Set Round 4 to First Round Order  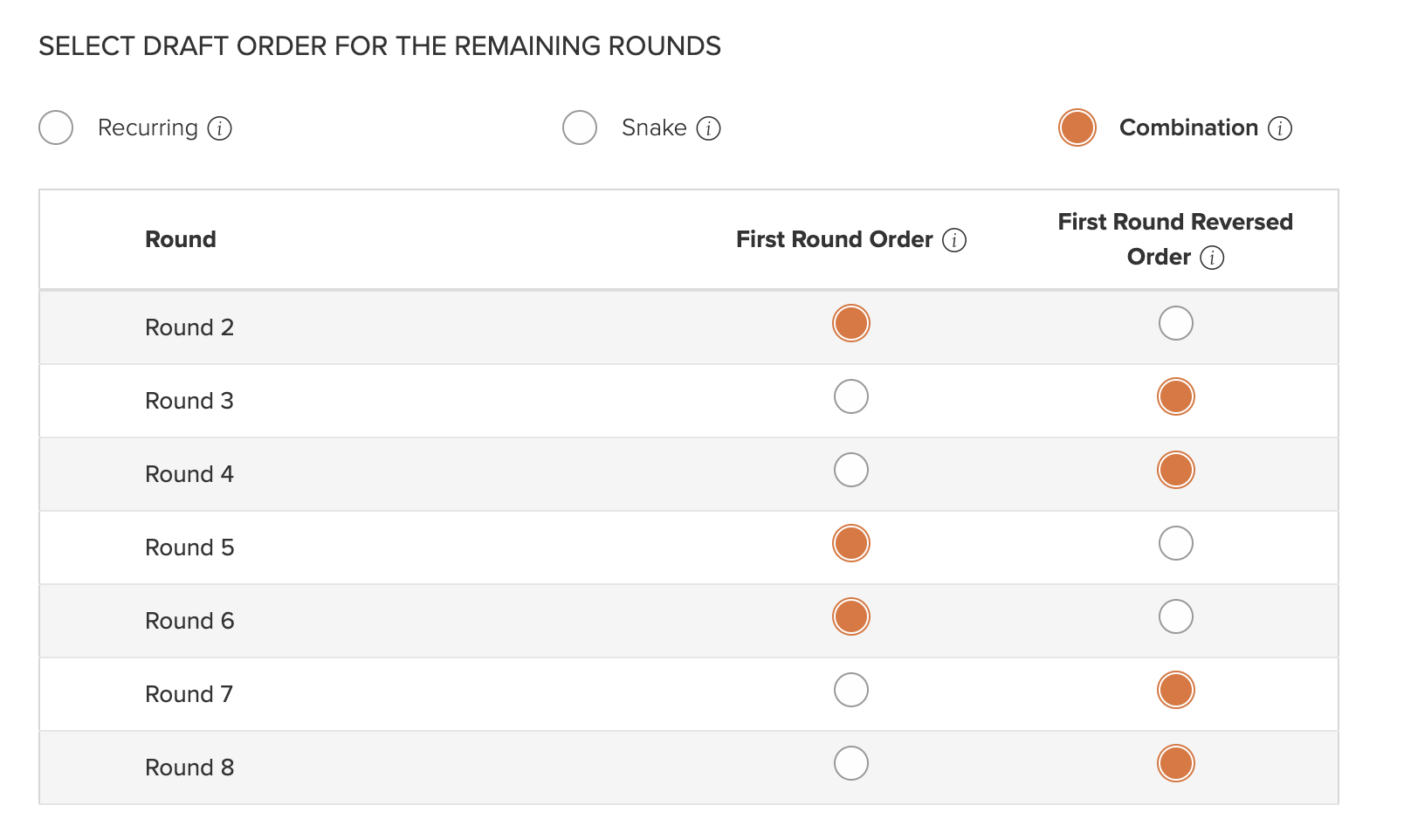tap(851, 470)
